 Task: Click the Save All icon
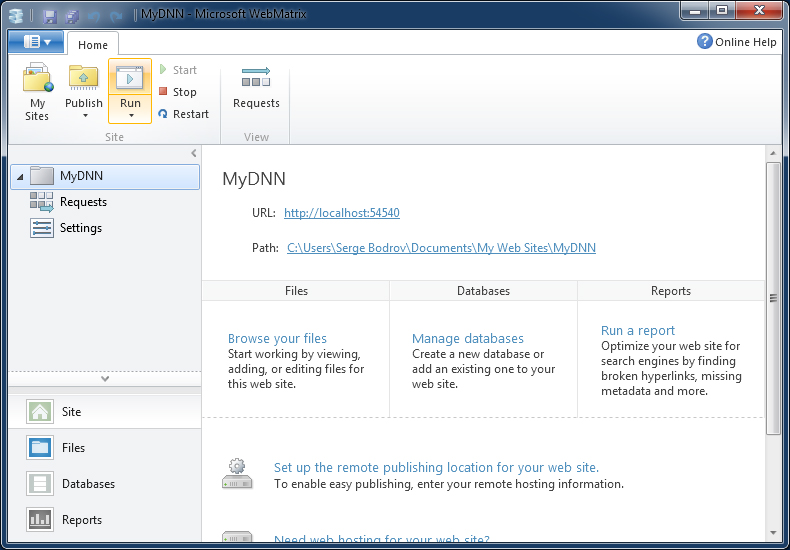(72, 17)
